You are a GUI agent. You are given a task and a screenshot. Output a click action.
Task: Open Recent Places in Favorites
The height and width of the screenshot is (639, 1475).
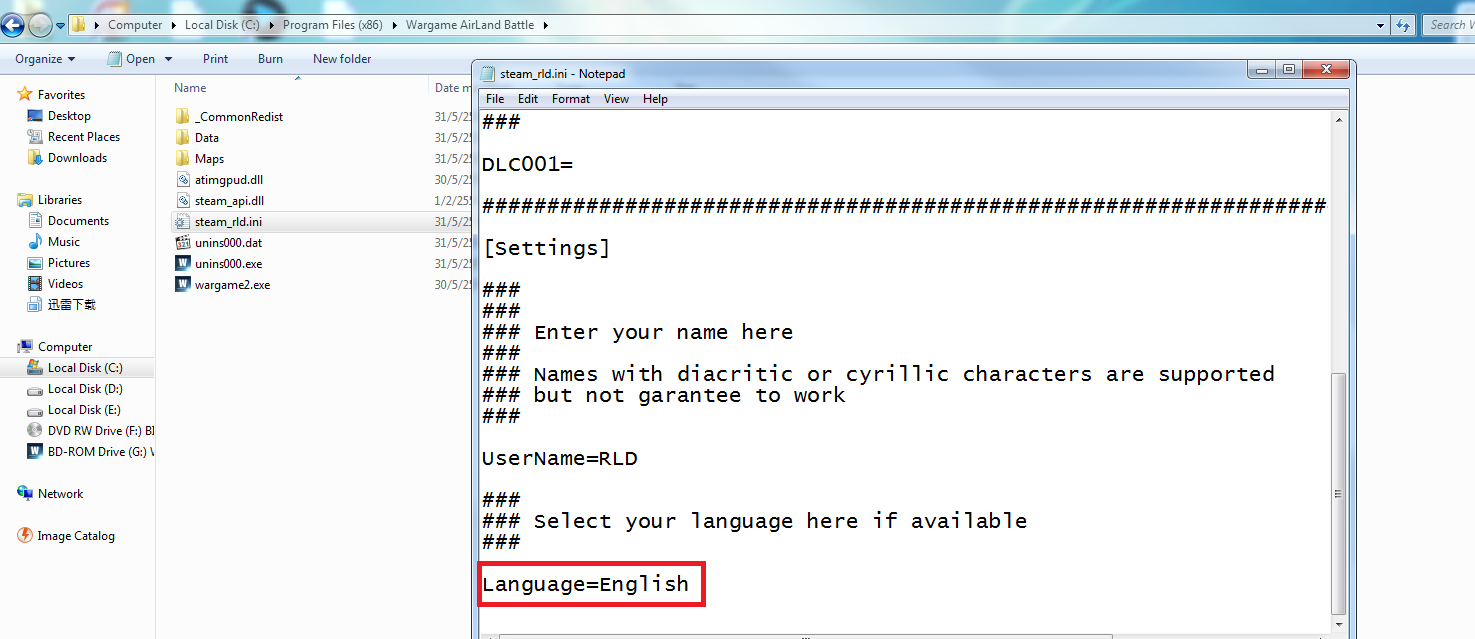83,137
